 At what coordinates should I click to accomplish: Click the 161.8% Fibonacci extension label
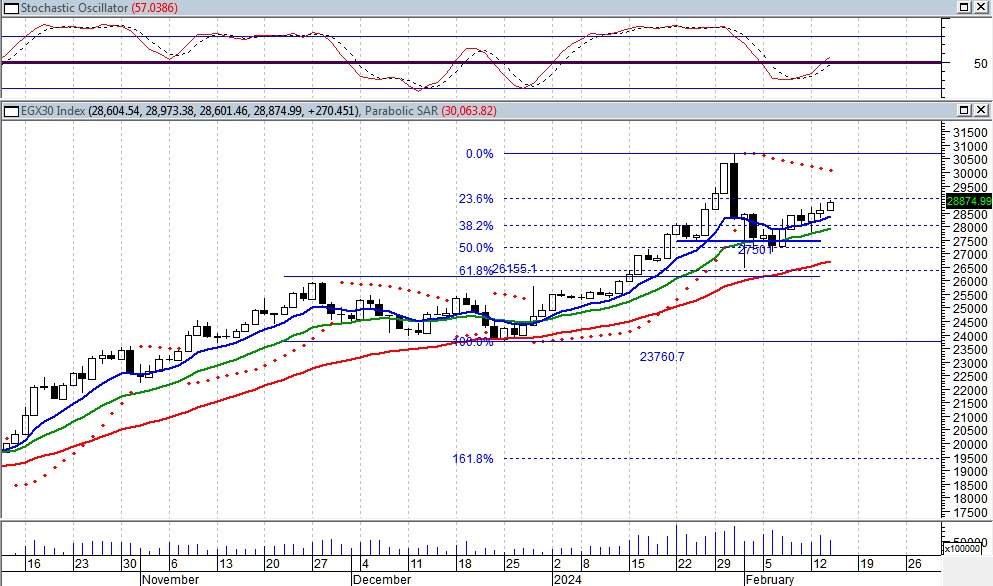click(x=473, y=459)
